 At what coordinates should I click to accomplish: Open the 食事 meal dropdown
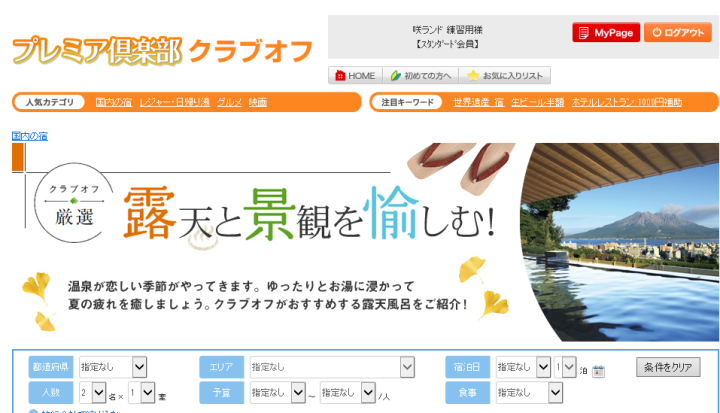pyautogui.click(x=529, y=393)
